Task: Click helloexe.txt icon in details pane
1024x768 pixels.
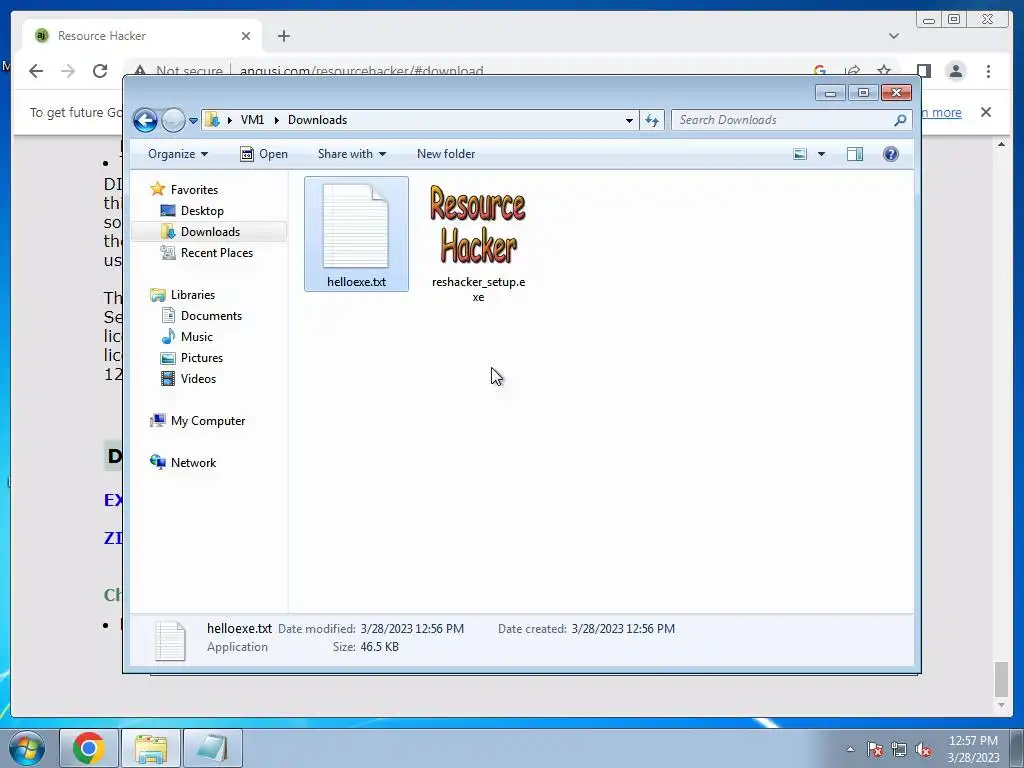Action: coord(170,641)
